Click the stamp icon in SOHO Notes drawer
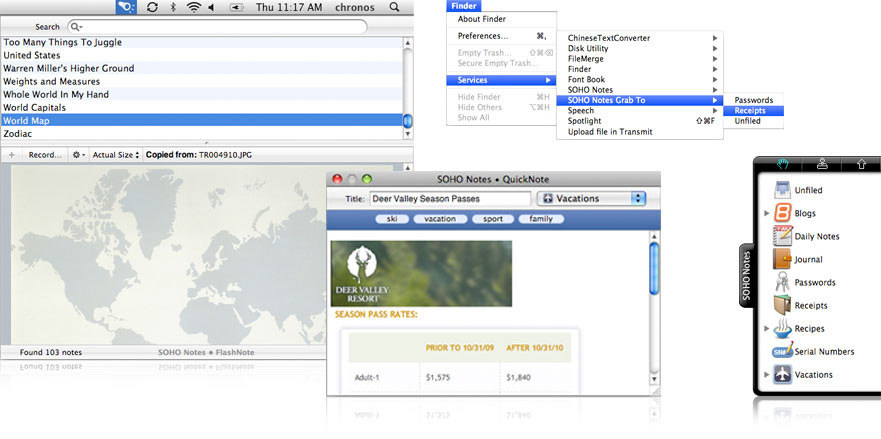This screenshot has height=439, width=881. tap(821, 164)
